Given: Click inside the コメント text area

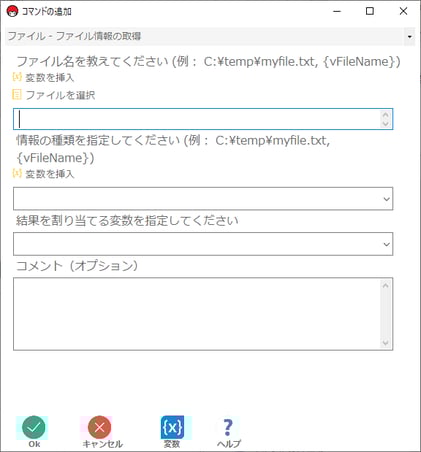Looking at the screenshot, I should (197, 314).
